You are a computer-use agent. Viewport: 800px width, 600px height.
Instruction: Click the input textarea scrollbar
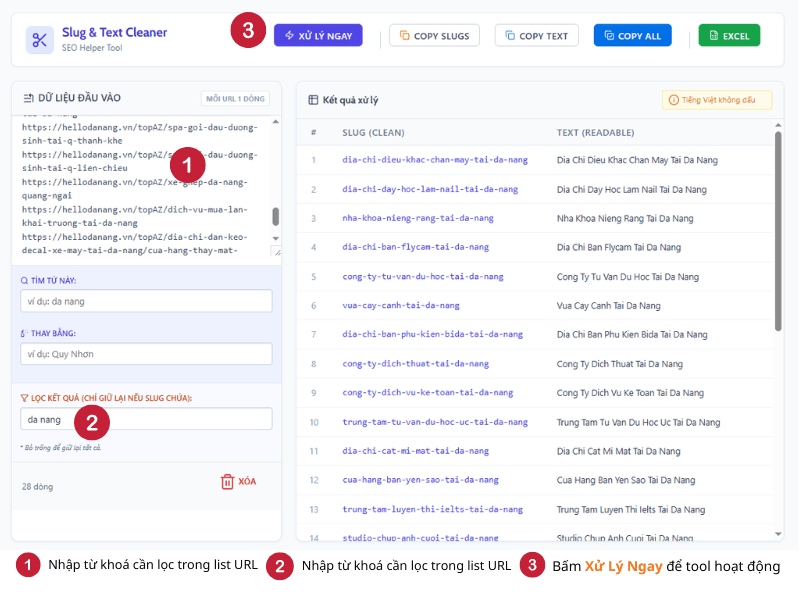coord(276,216)
